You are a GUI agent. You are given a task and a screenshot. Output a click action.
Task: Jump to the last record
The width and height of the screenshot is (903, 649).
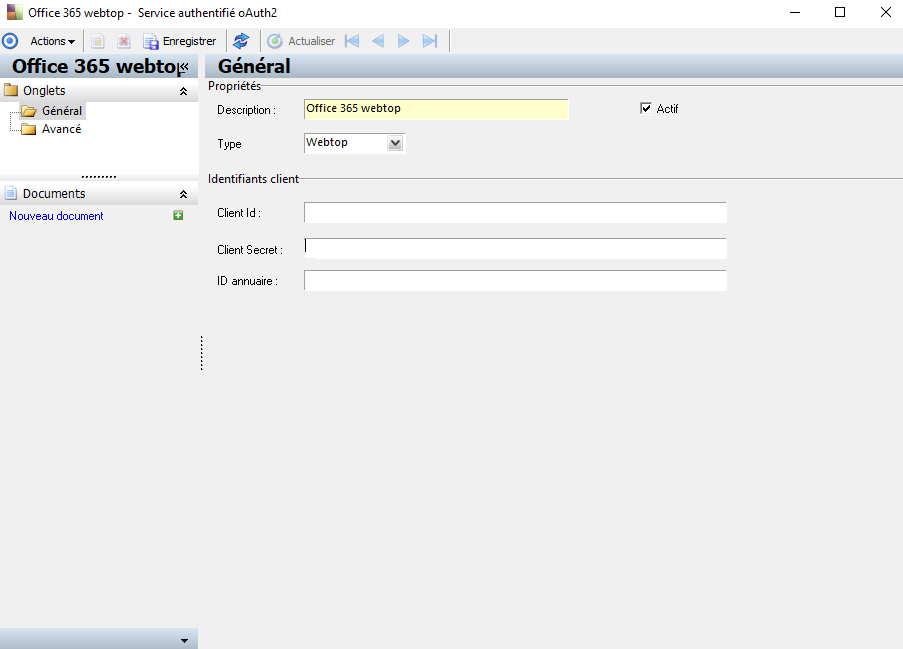(x=430, y=41)
